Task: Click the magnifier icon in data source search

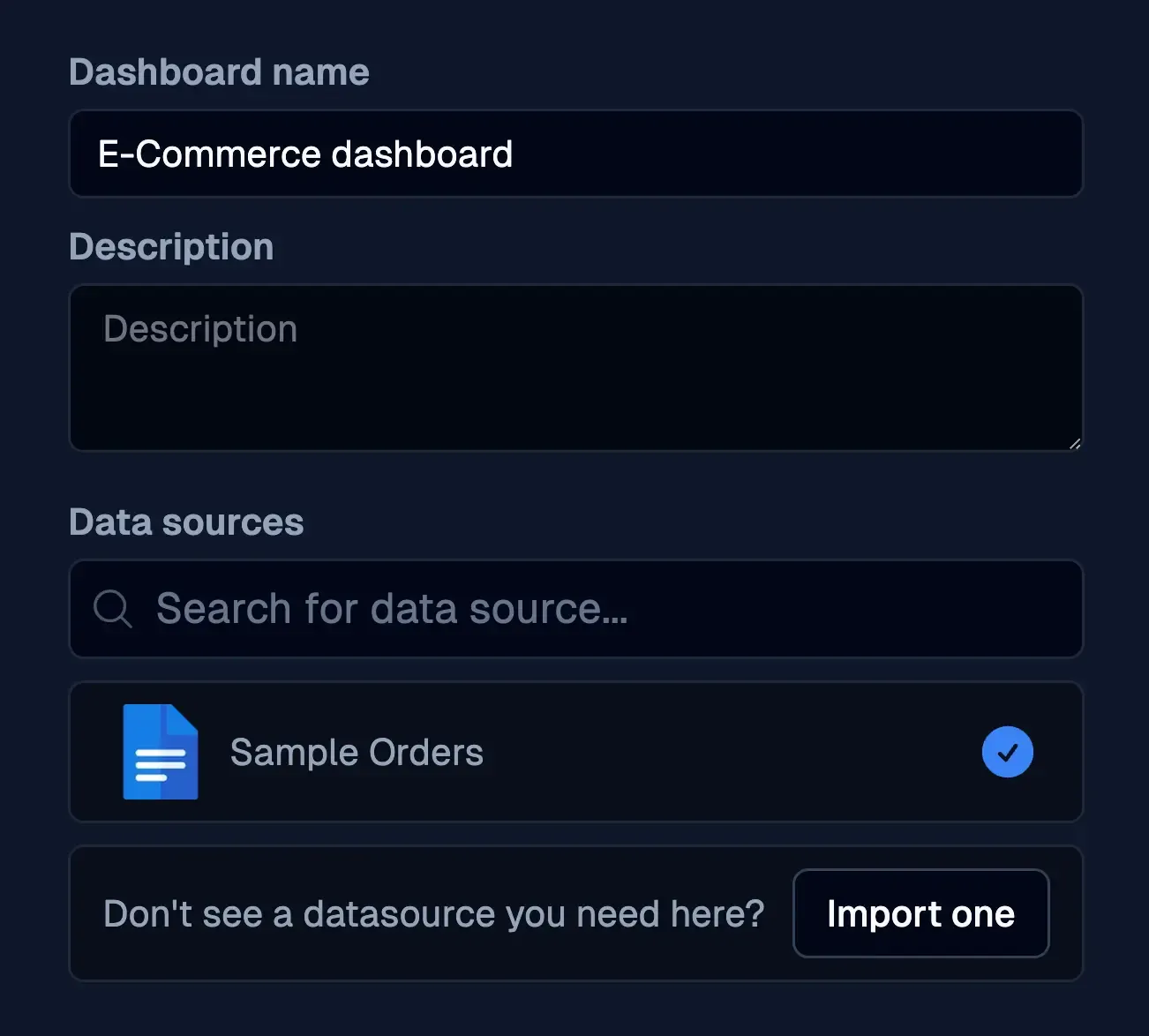Action: coord(113,609)
